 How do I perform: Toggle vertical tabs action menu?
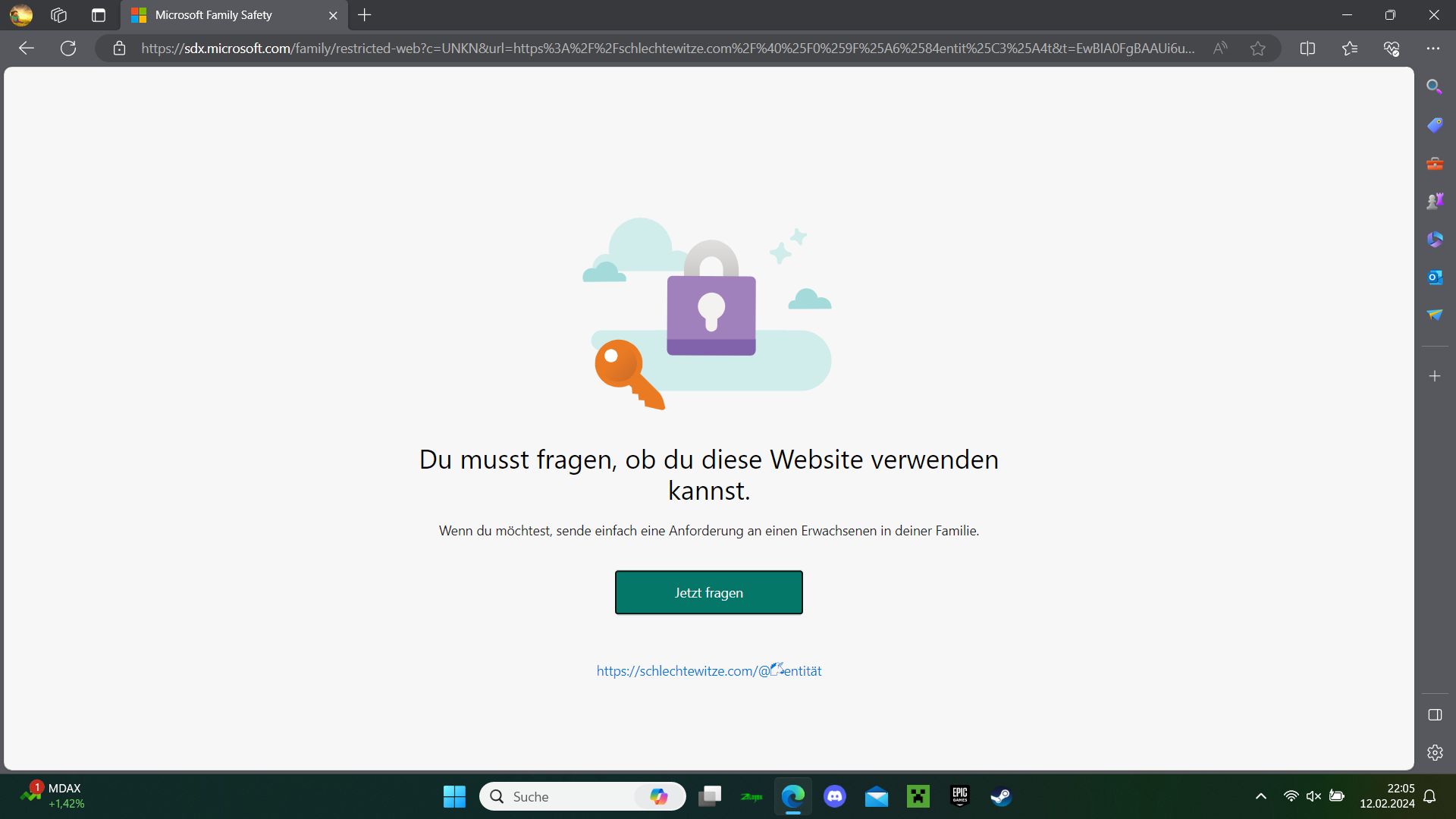coord(98,15)
